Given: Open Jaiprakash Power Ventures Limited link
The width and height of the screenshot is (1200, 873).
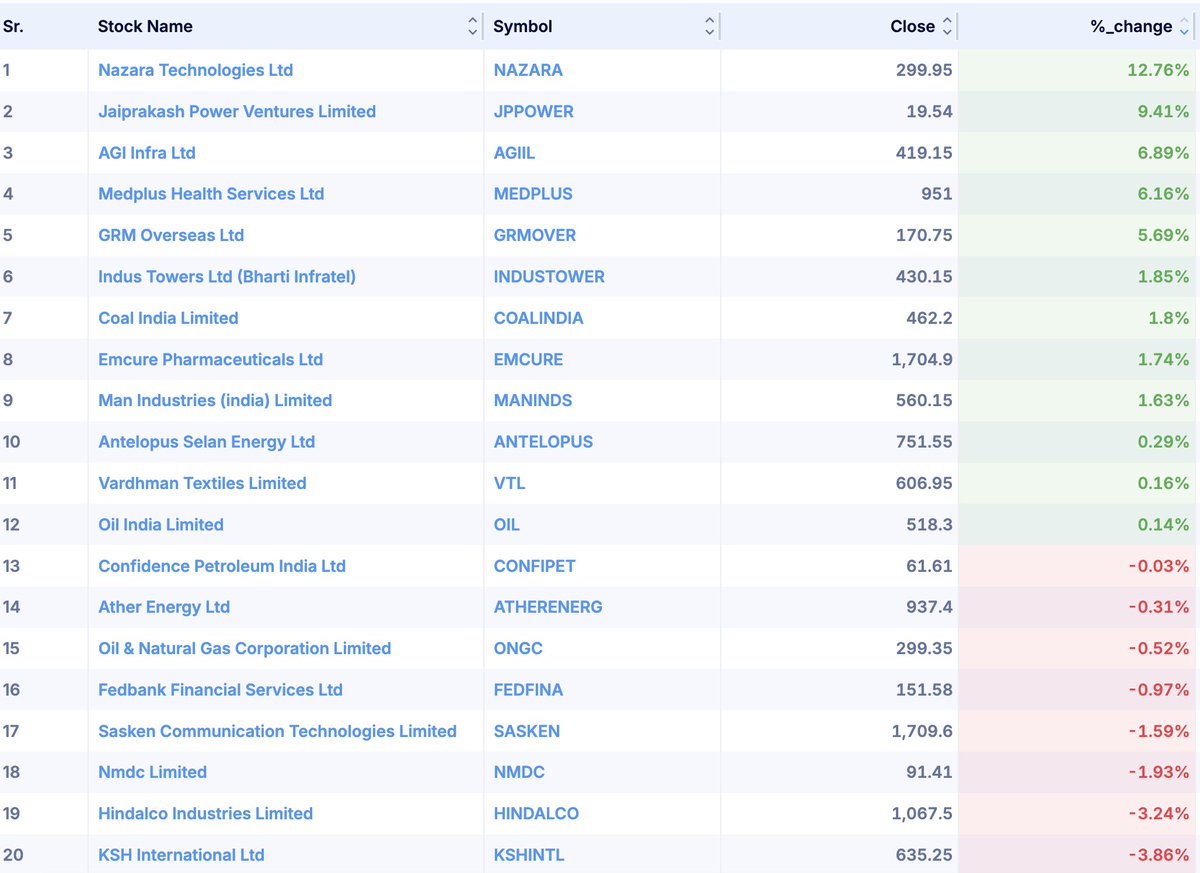Looking at the screenshot, I should pos(237,112).
